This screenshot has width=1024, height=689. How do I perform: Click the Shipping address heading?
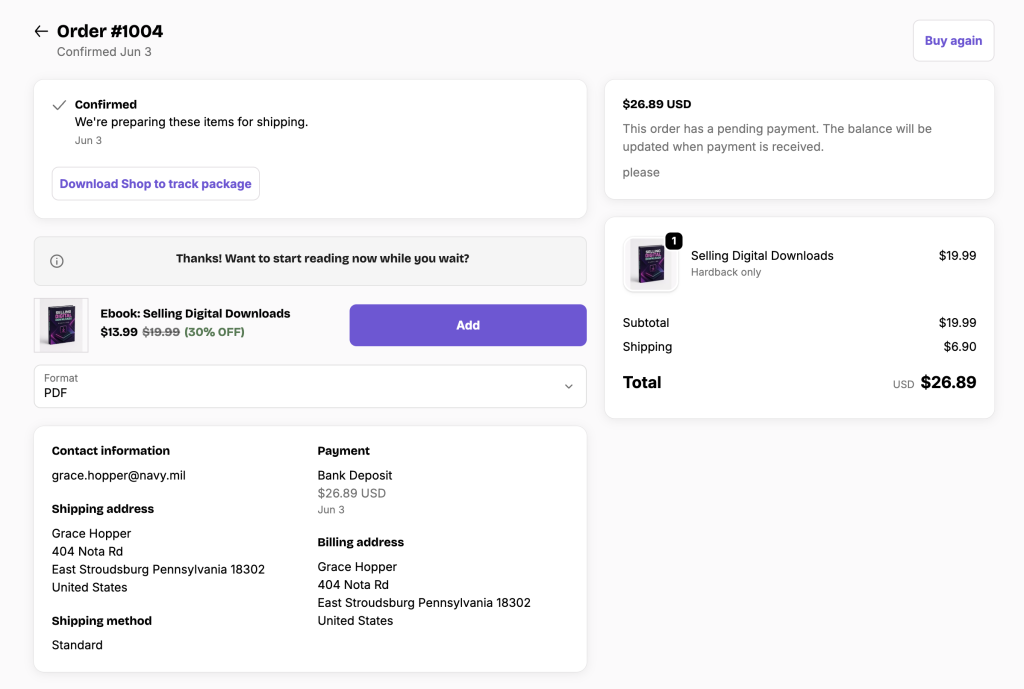coord(103,509)
